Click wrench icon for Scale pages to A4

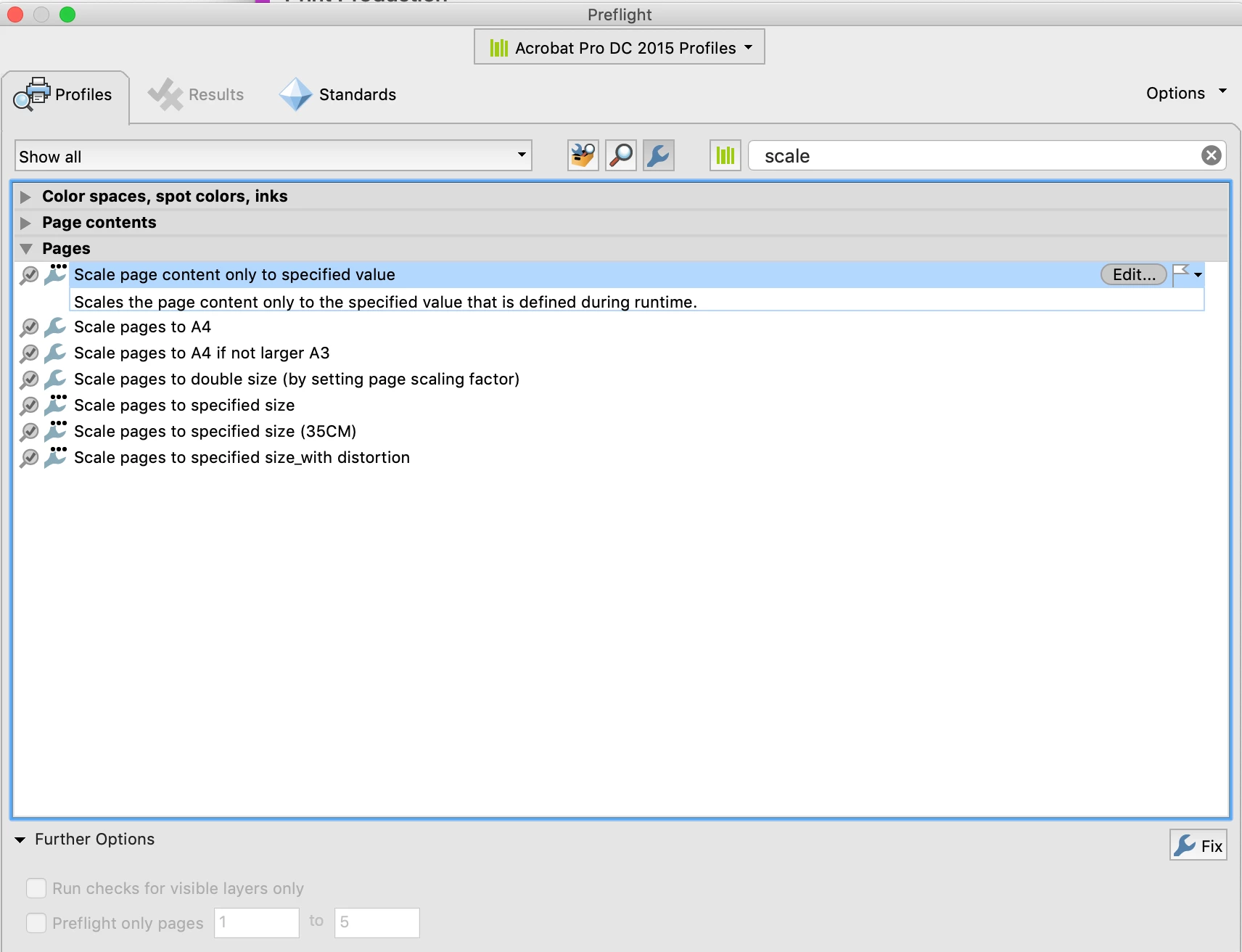pyautogui.click(x=55, y=327)
